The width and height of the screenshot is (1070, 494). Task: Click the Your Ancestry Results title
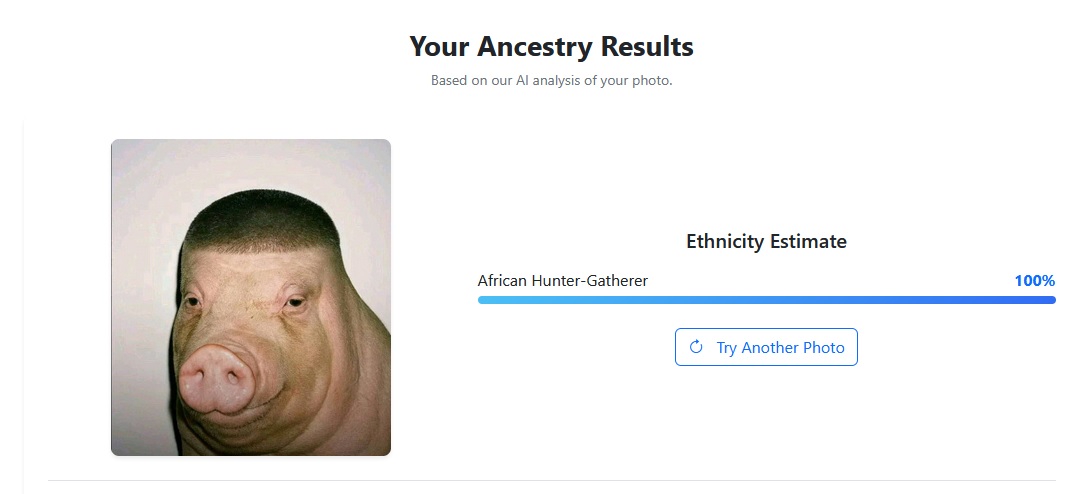pyautogui.click(x=551, y=46)
